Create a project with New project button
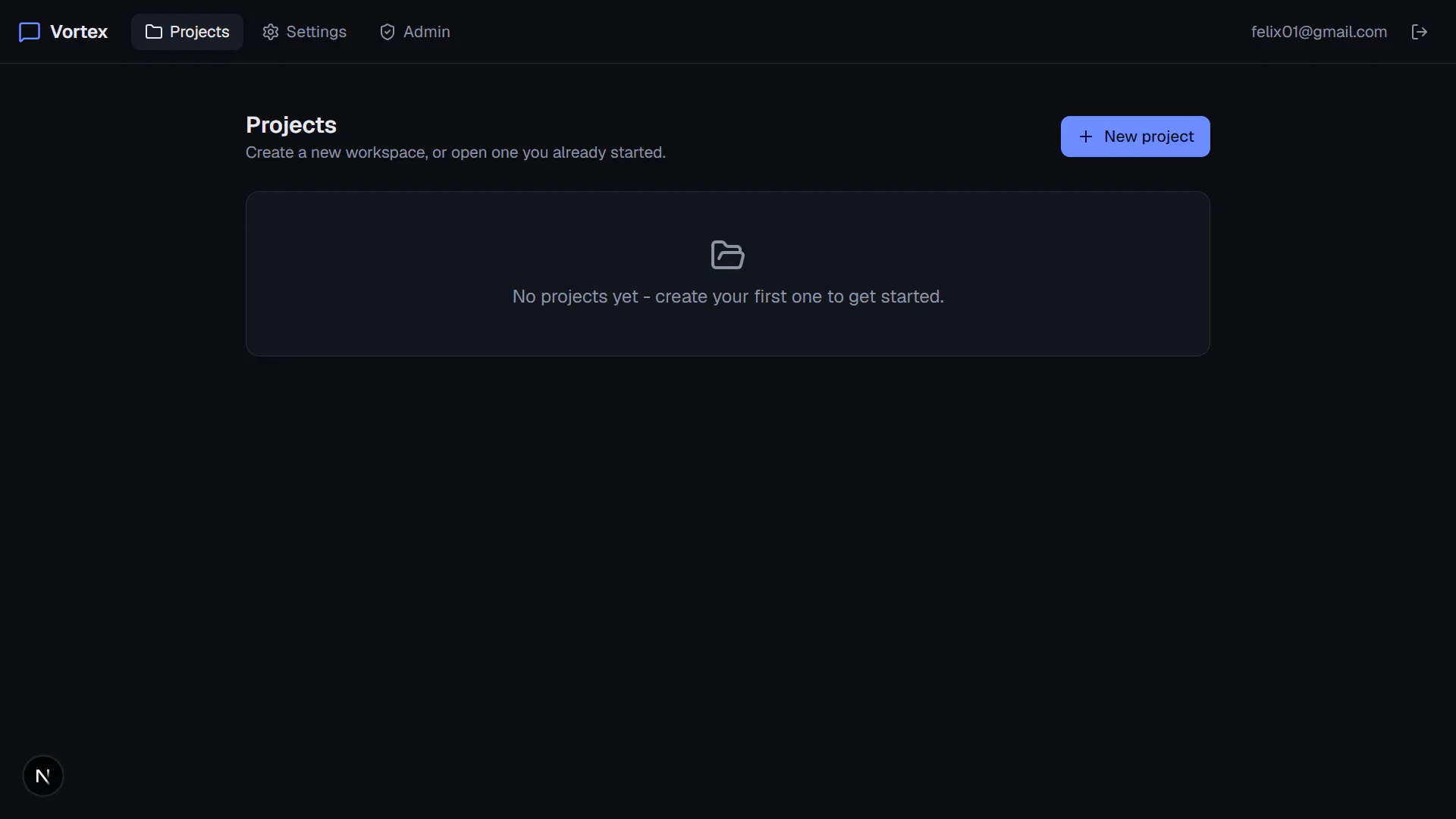 coord(1135,136)
